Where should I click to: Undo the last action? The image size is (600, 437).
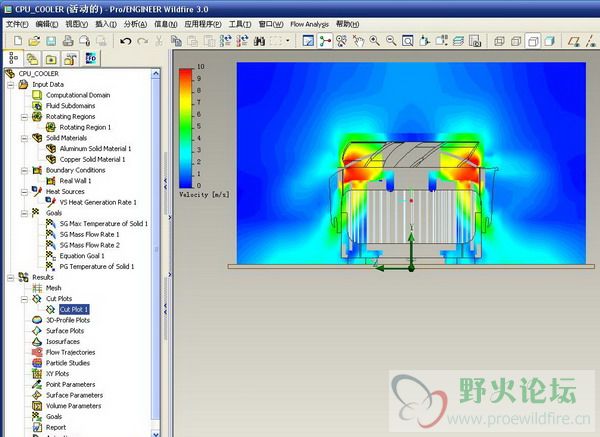pyautogui.click(x=126, y=41)
